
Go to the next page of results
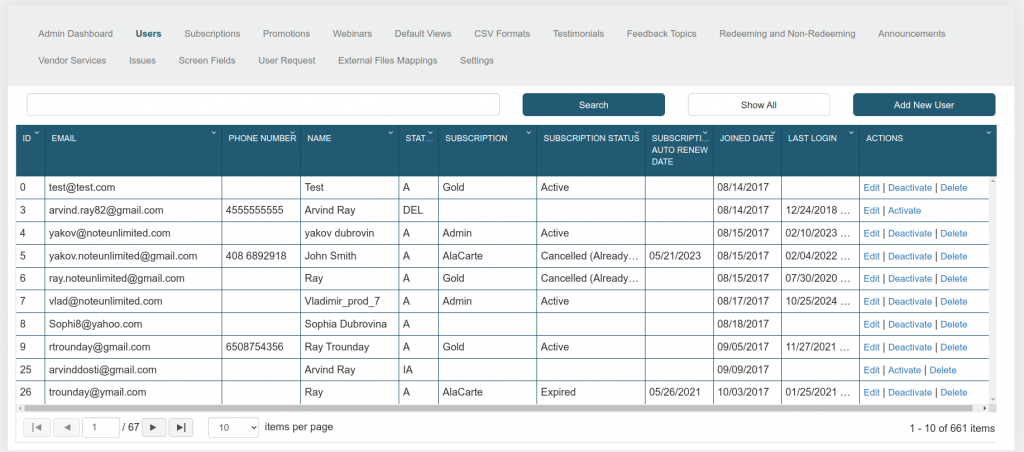154,427
